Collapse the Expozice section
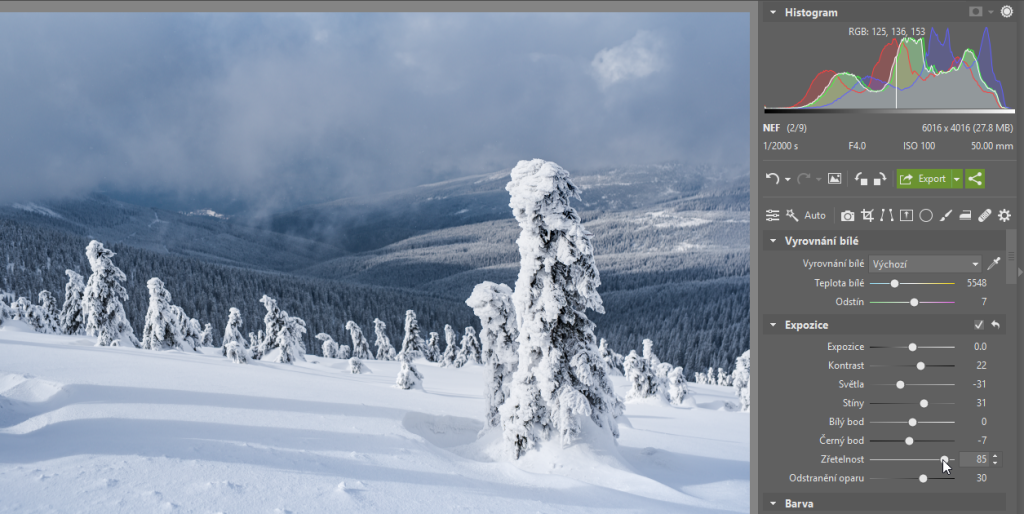The height and width of the screenshot is (514, 1024). pyautogui.click(x=773, y=325)
